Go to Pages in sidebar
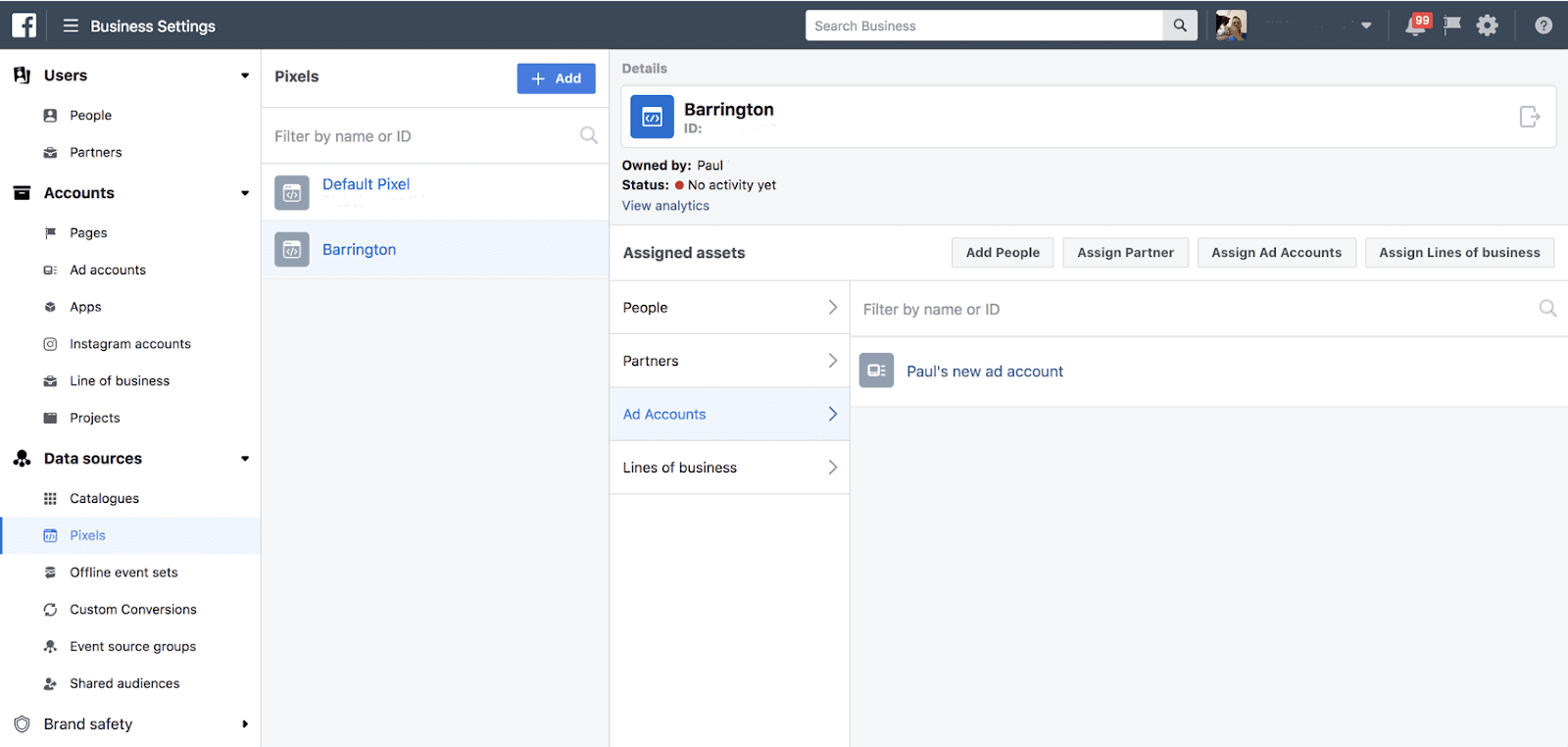 (88, 233)
